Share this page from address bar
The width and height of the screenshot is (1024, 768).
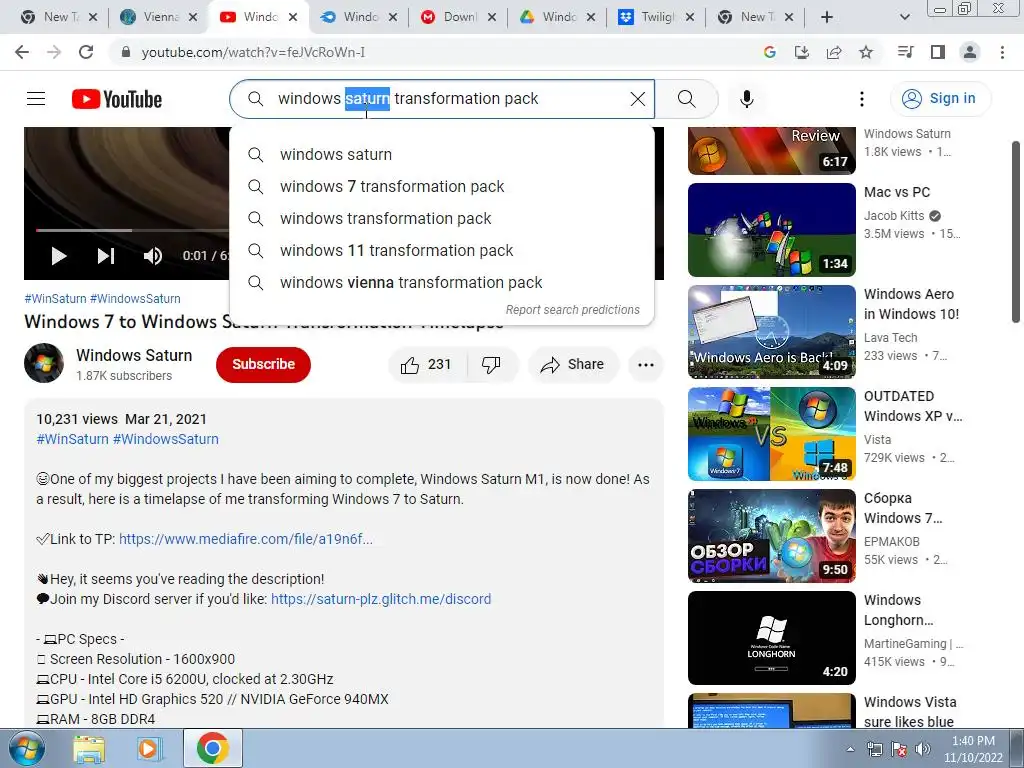pos(834,52)
